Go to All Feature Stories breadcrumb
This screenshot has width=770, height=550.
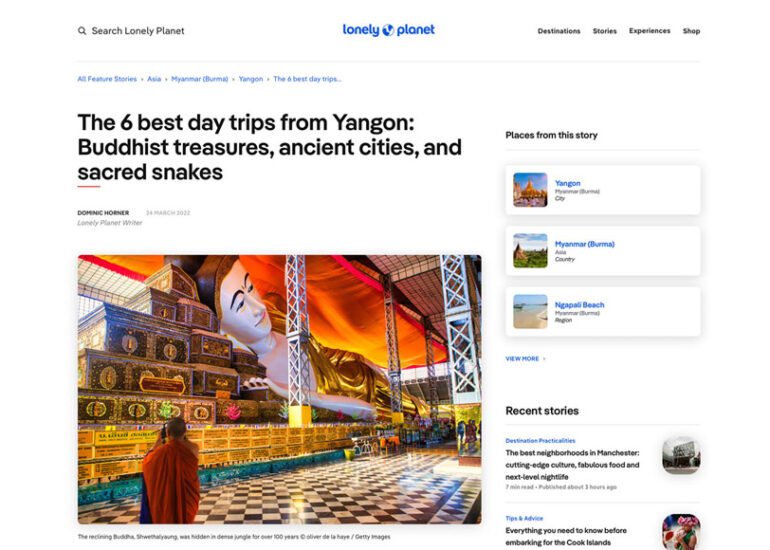pos(107,79)
